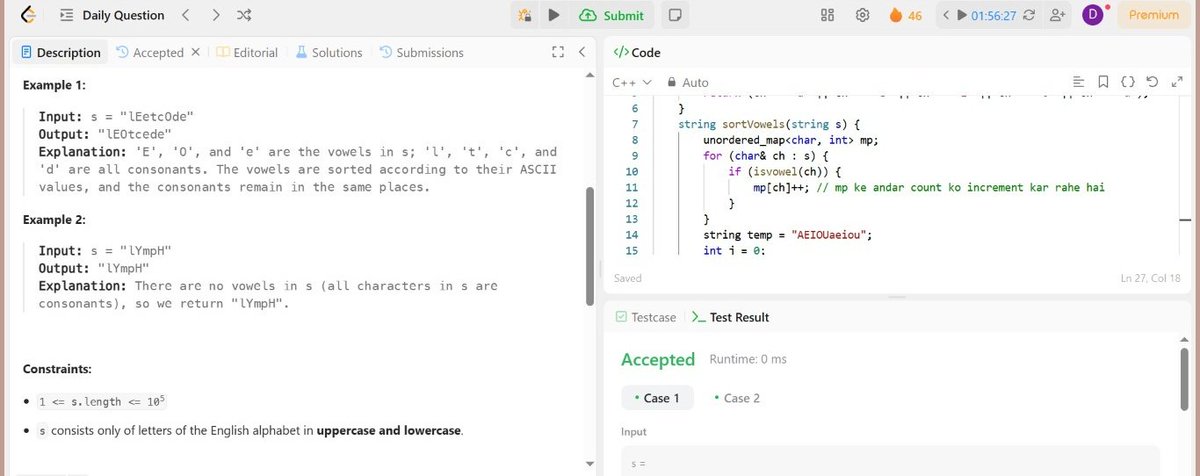This screenshot has height=476, width=1200.
Task: Click the Saved status text
Action: tap(627, 278)
